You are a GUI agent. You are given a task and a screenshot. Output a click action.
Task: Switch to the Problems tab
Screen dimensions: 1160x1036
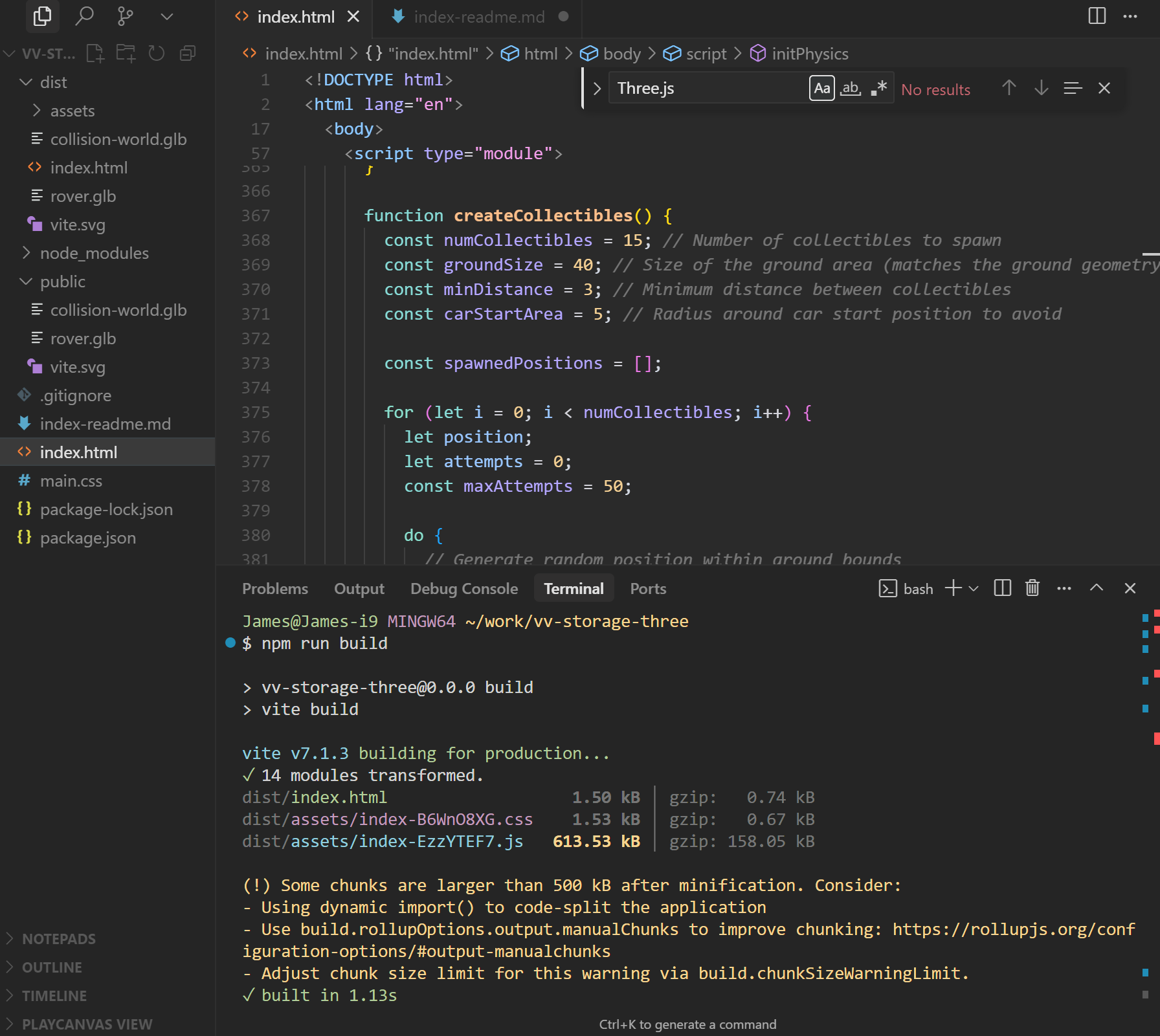pyautogui.click(x=275, y=589)
